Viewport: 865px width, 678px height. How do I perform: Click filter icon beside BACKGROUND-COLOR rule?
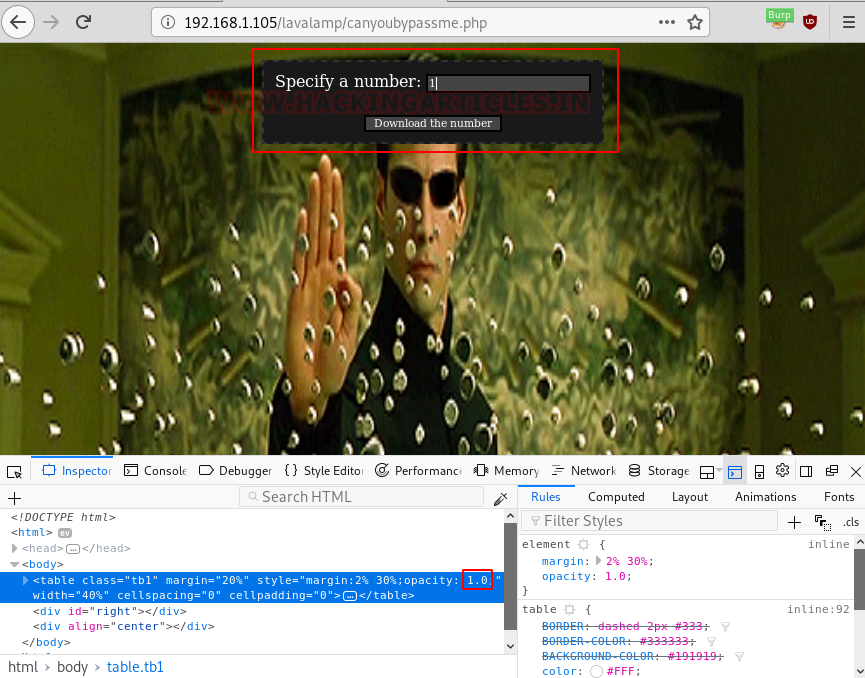[739, 656]
